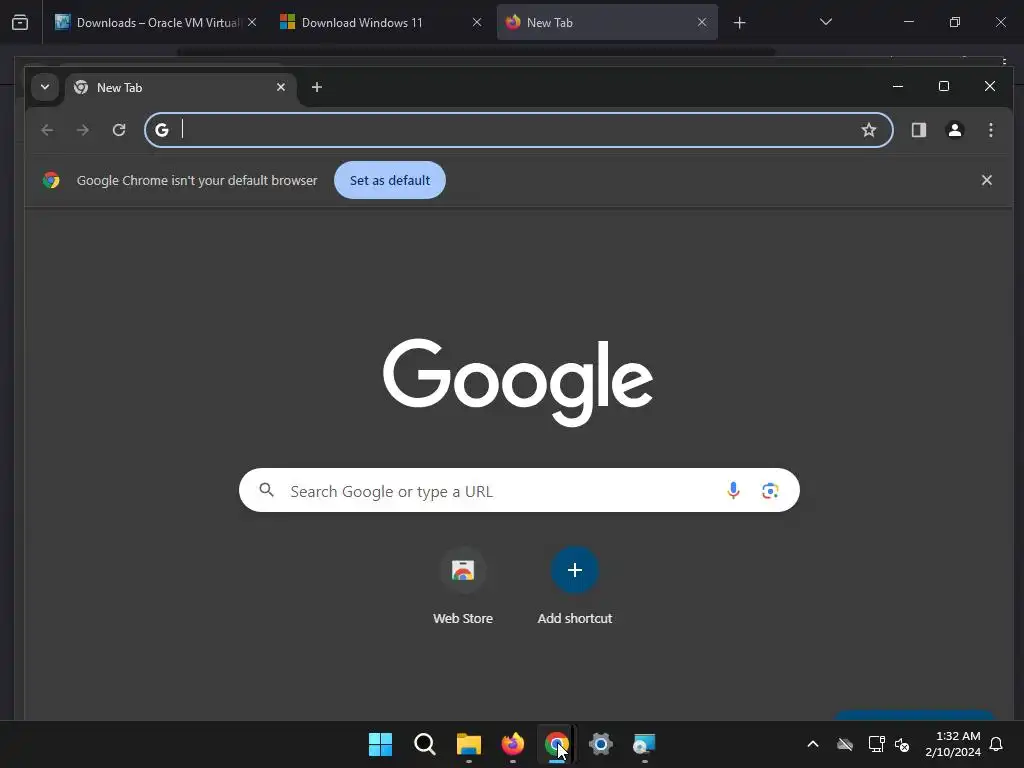Open the Chrome profile avatar
This screenshot has height=768, width=1024.
point(955,130)
